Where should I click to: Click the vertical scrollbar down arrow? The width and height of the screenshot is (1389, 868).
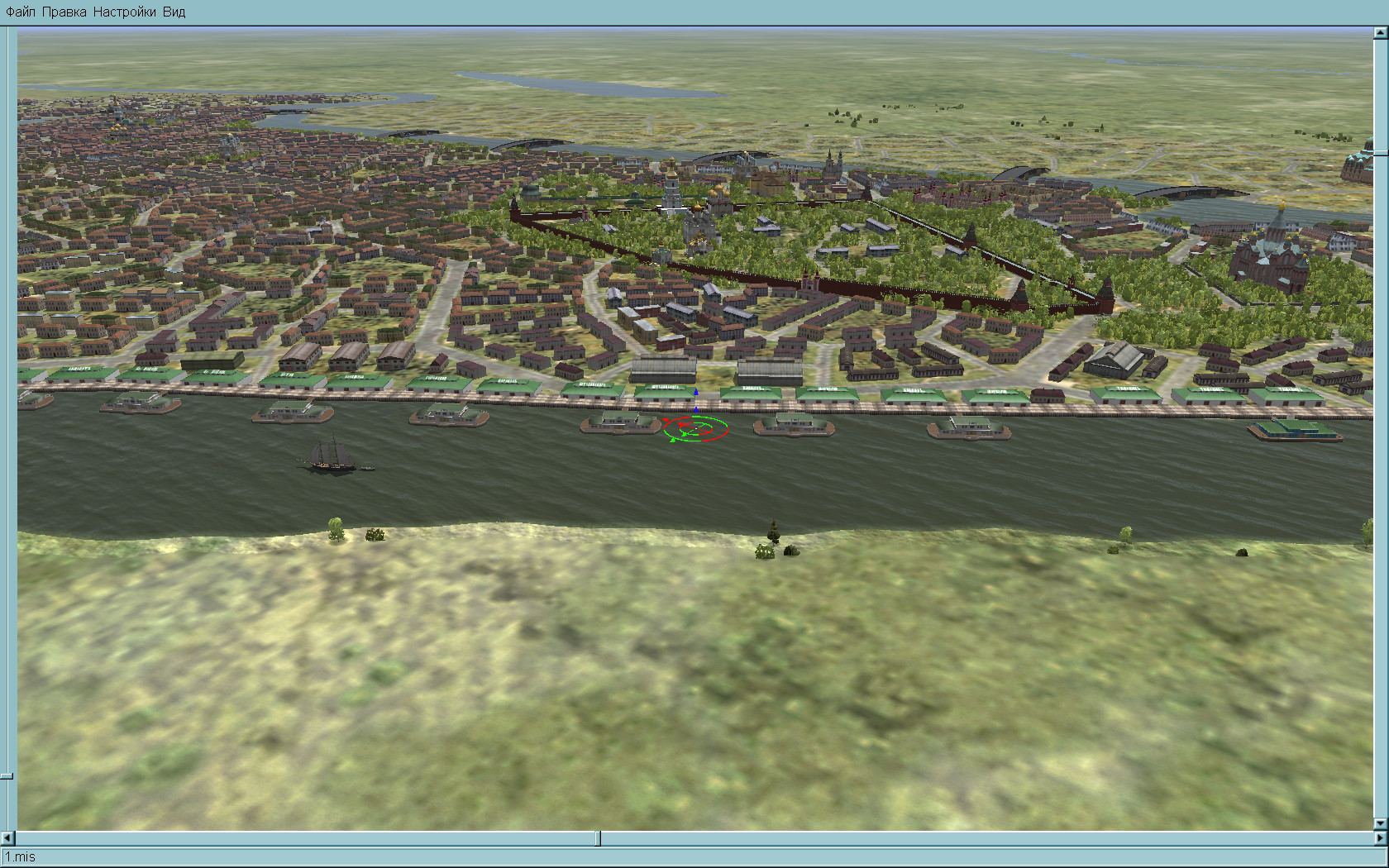point(1381,824)
